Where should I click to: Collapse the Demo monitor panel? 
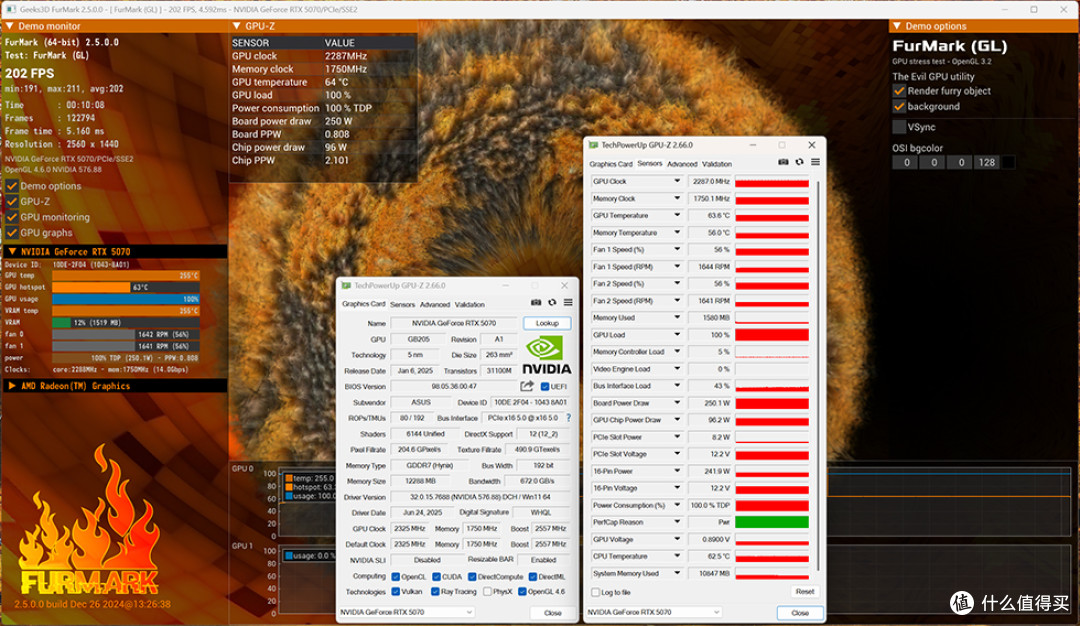click(x=10, y=26)
